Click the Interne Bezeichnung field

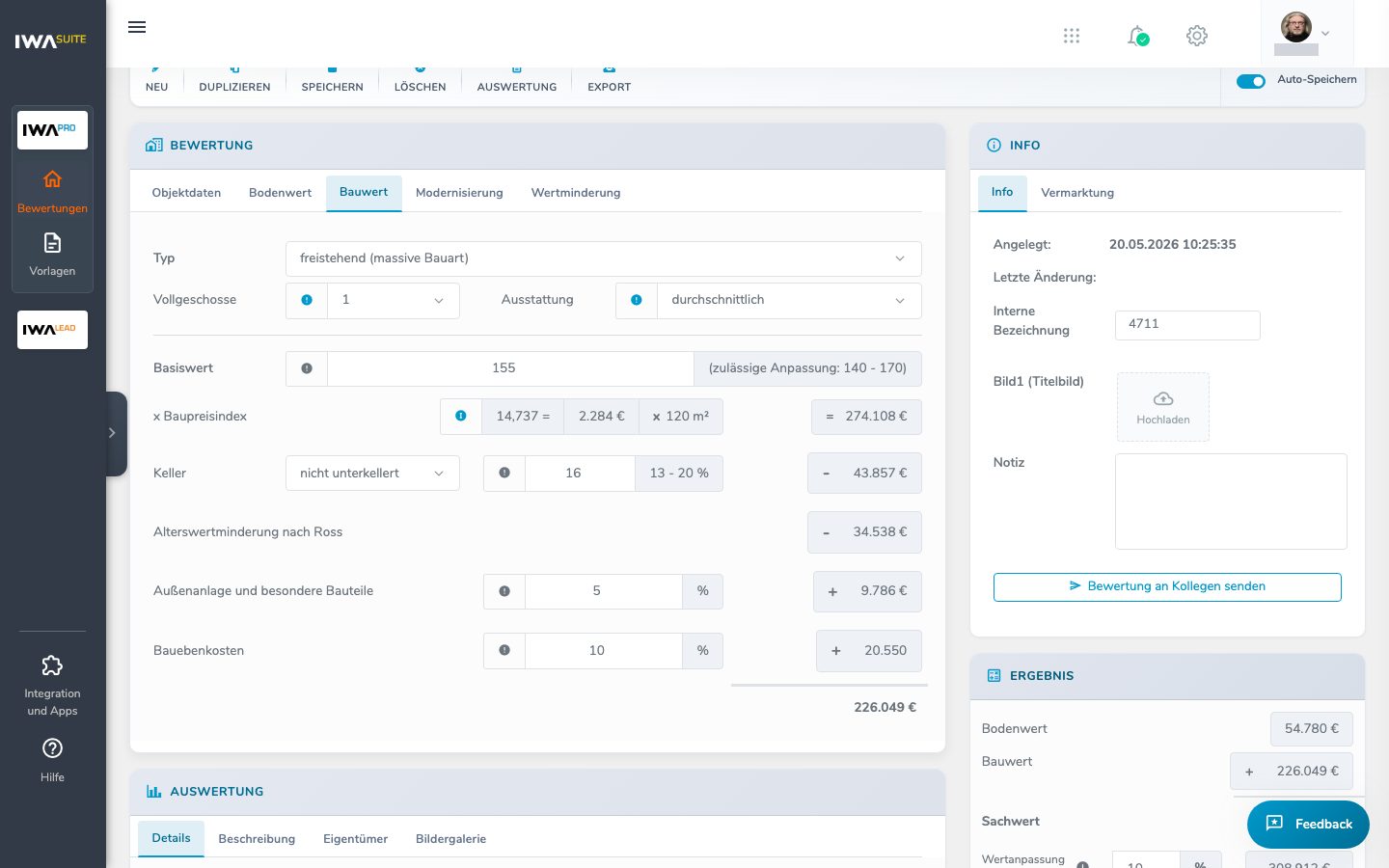[1187, 325]
